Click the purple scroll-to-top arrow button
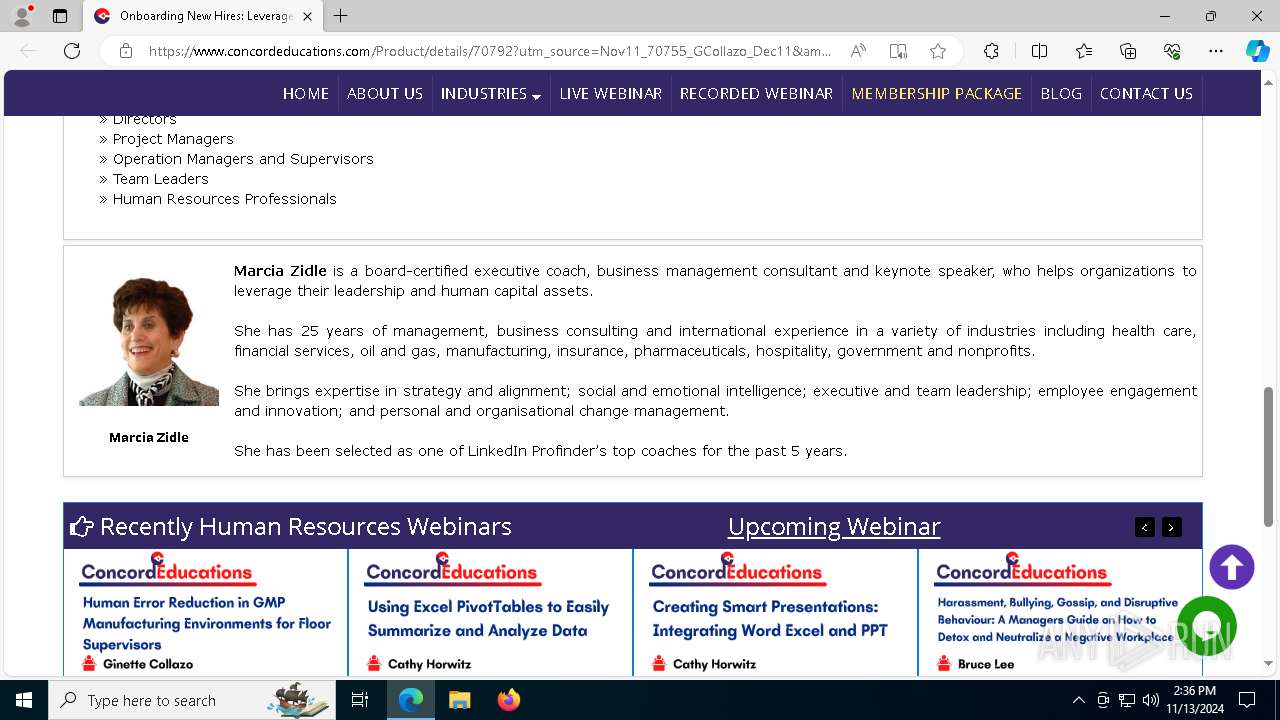This screenshot has height=720, width=1280. tap(1231, 567)
